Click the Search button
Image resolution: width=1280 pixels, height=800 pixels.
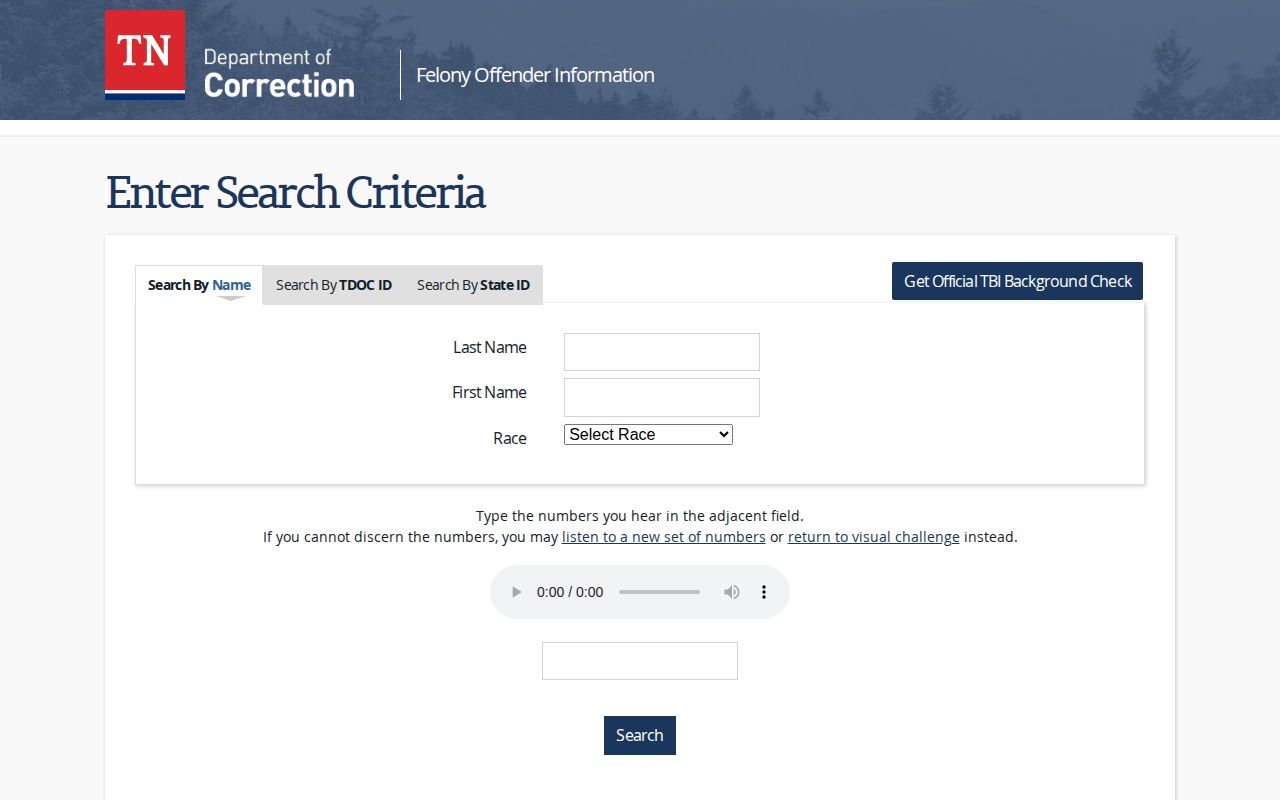coord(640,735)
